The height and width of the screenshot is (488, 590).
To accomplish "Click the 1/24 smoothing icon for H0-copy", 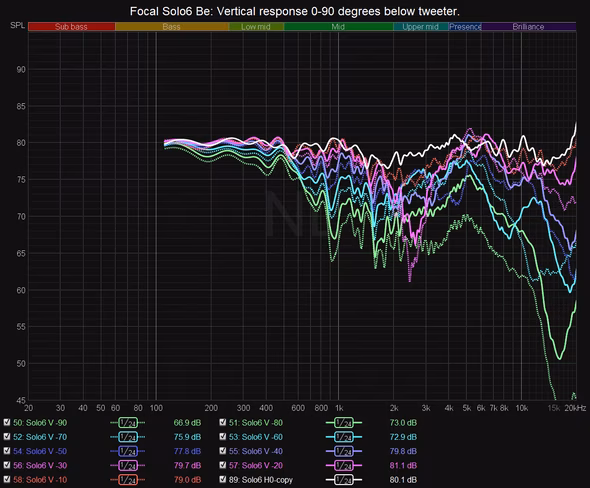I will point(344,480).
